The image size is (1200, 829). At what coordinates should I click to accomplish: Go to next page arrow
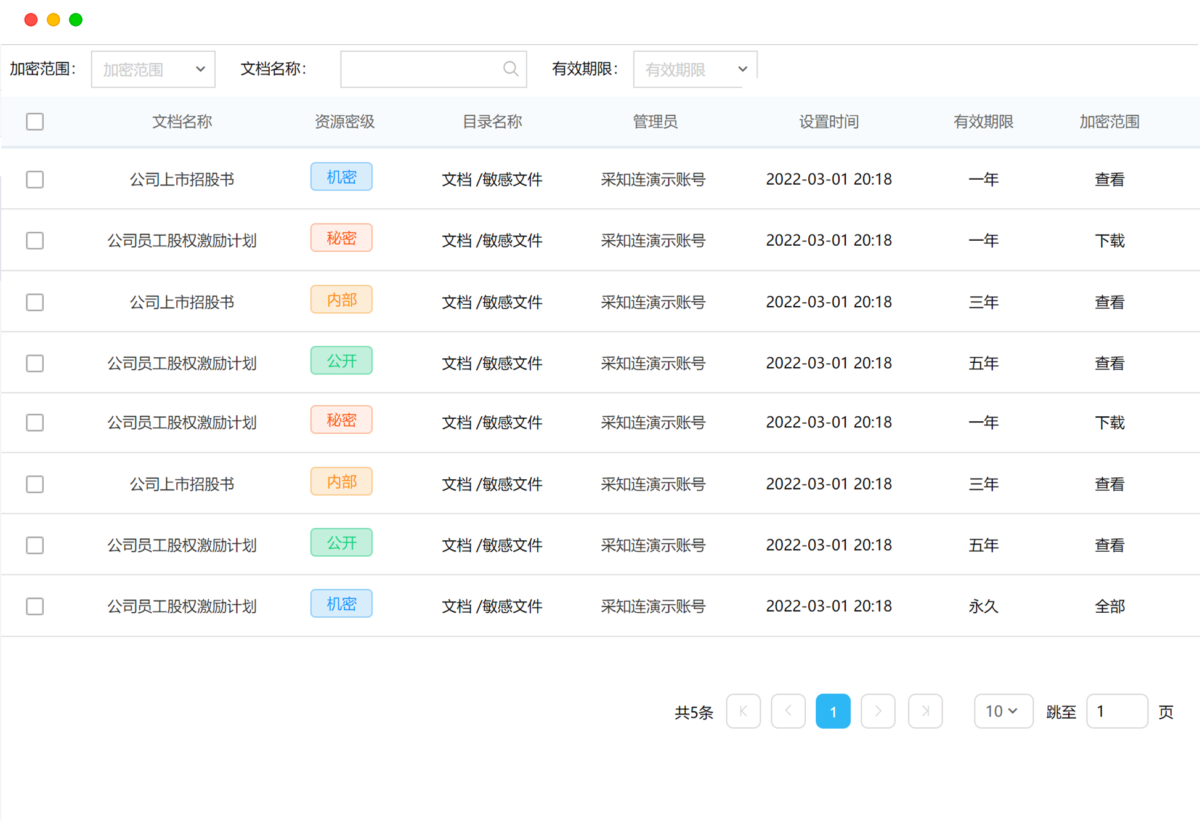(878, 711)
